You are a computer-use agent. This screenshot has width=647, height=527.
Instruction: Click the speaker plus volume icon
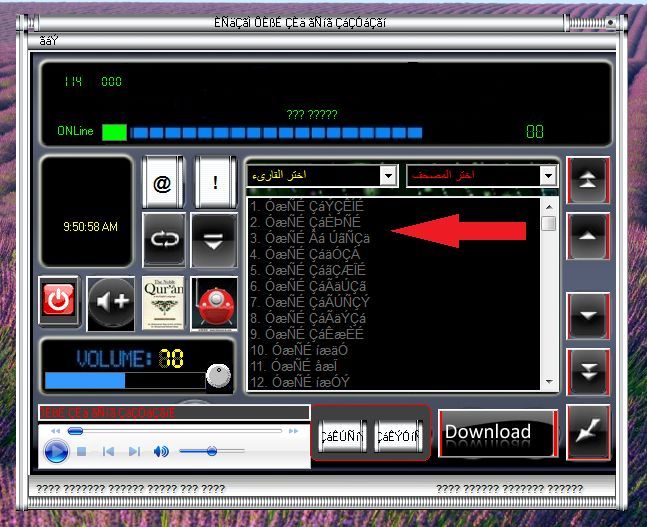tap(111, 302)
